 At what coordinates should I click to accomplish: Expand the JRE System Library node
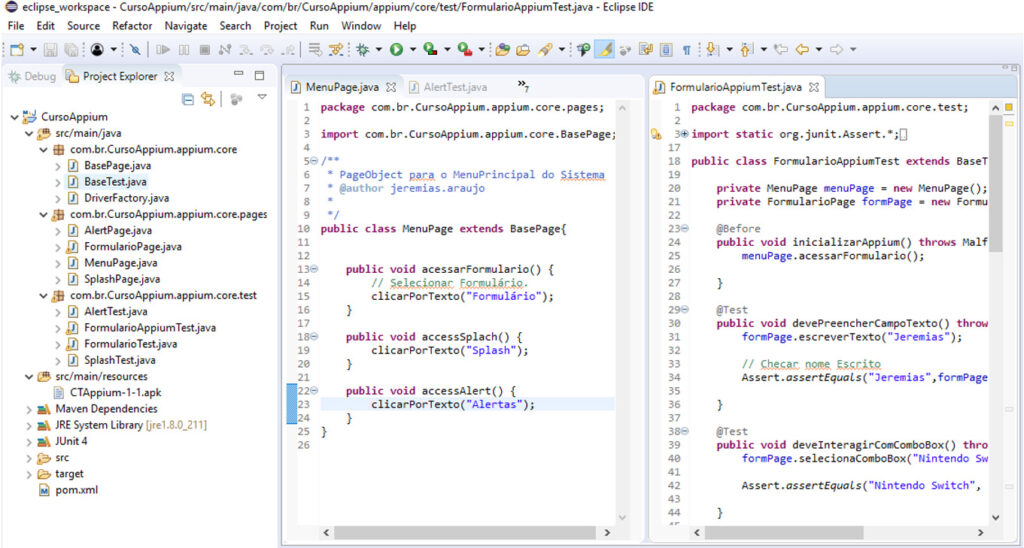tap(29, 426)
